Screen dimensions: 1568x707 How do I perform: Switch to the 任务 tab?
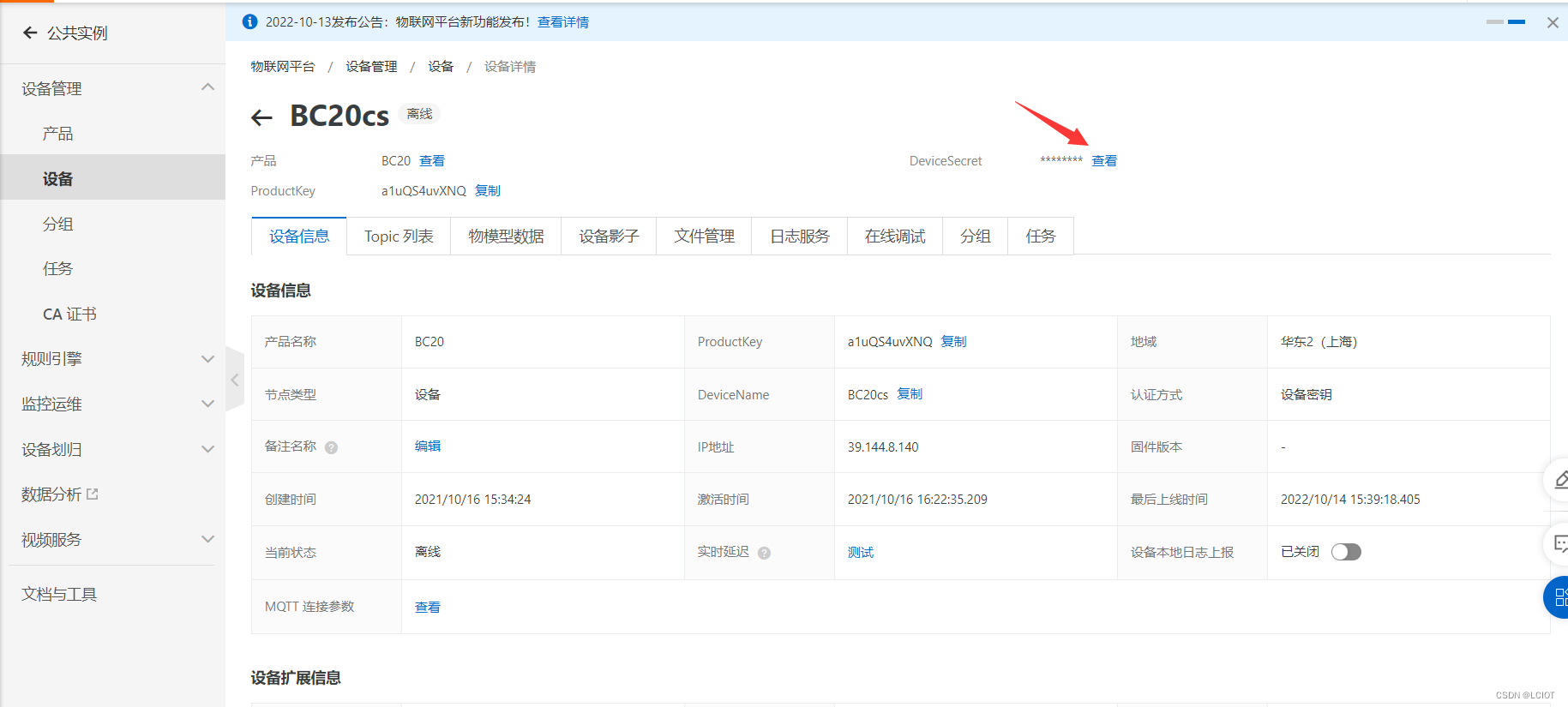tap(1041, 237)
